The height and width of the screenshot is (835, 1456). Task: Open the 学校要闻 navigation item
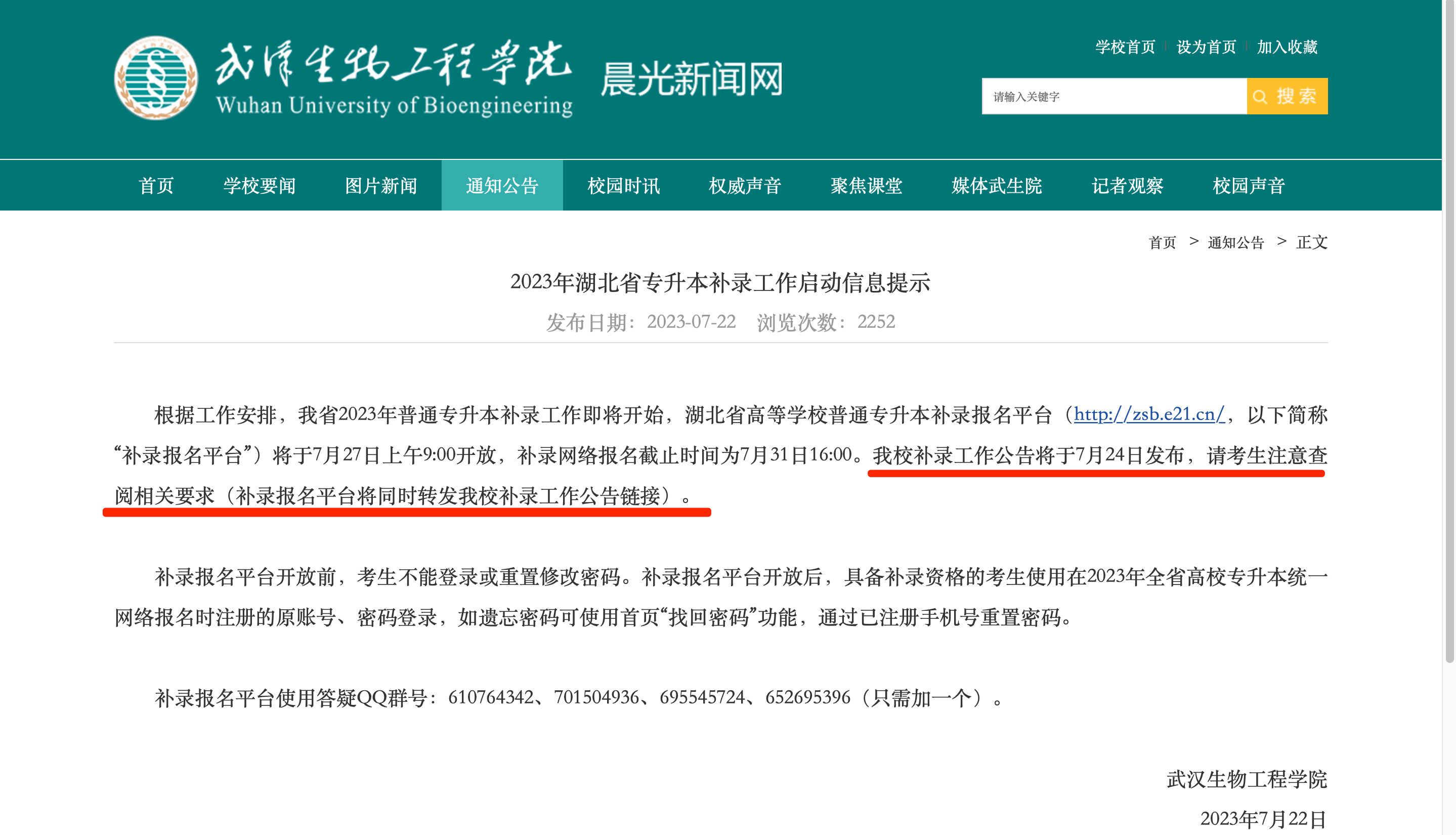[259, 185]
